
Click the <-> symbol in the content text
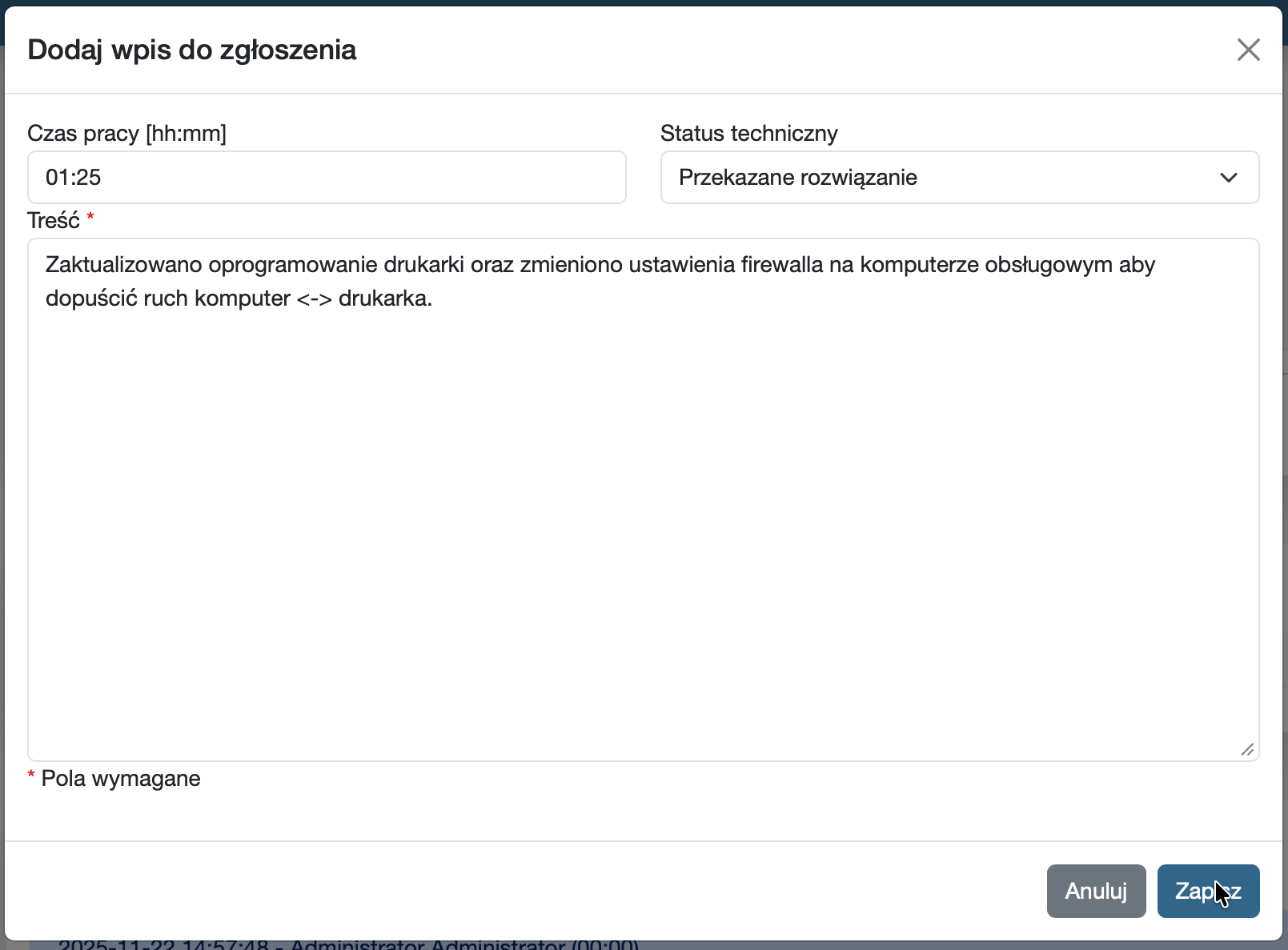coord(314,299)
